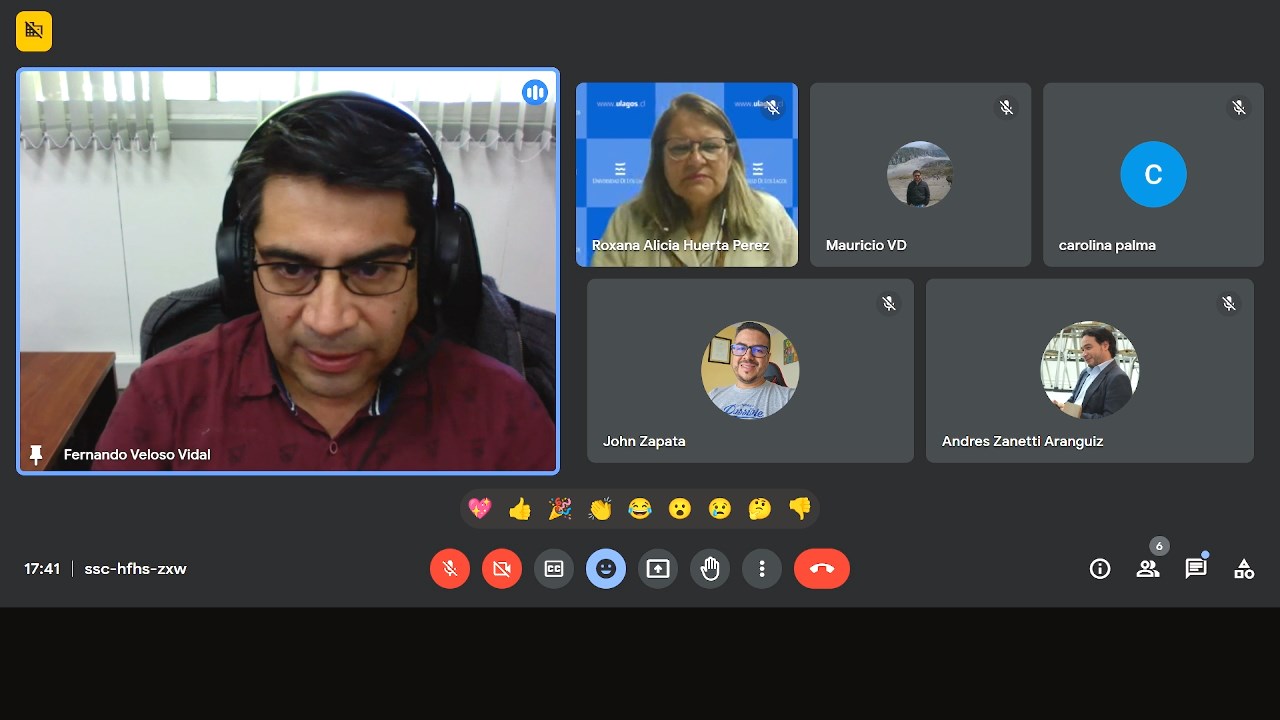
Task: Raise your hand in the meeting
Action: tap(710, 569)
